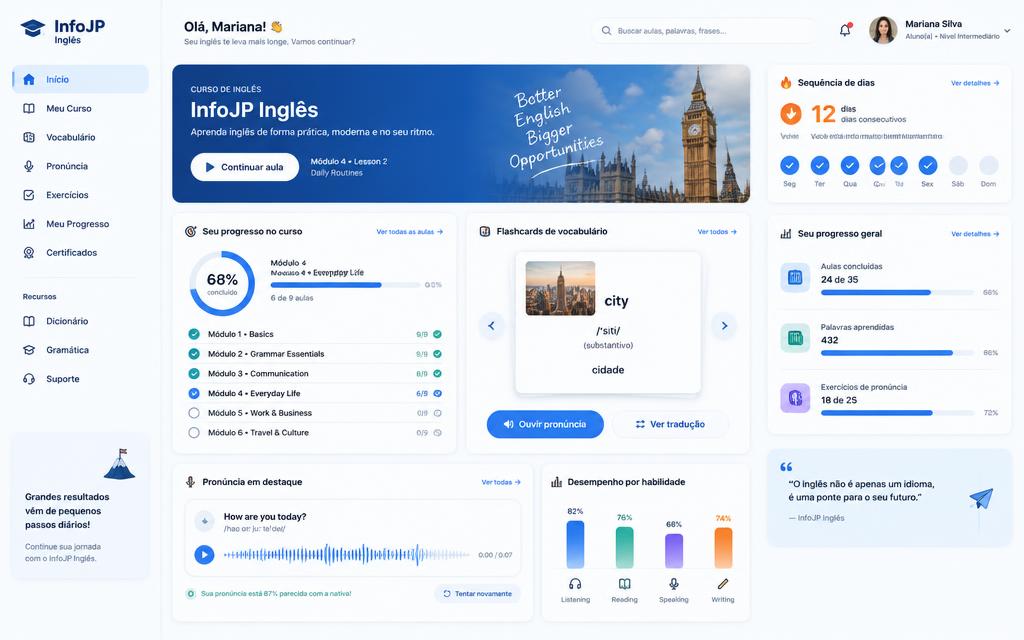
Task: Click the Exercícios de pronúncia stat icon
Action: click(x=795, y=398)
